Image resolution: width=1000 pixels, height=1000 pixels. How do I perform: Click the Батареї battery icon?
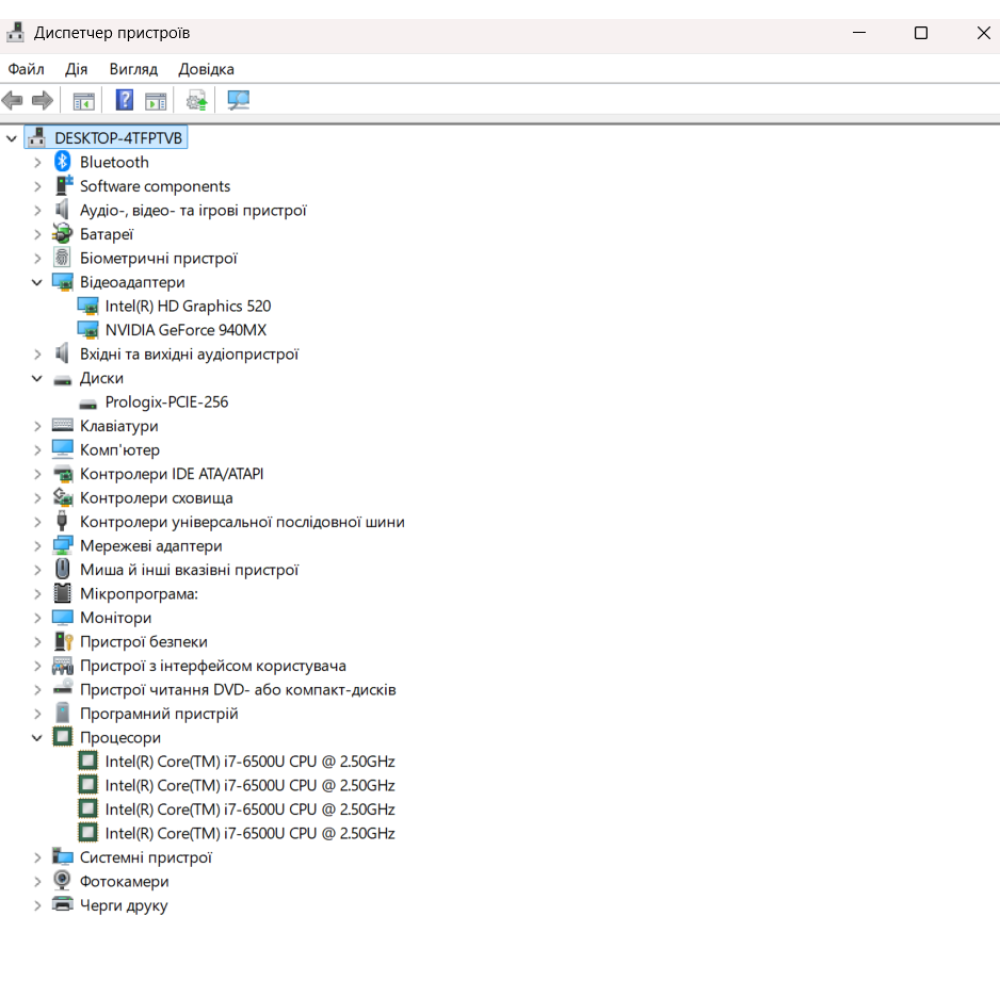click(63, 234)
